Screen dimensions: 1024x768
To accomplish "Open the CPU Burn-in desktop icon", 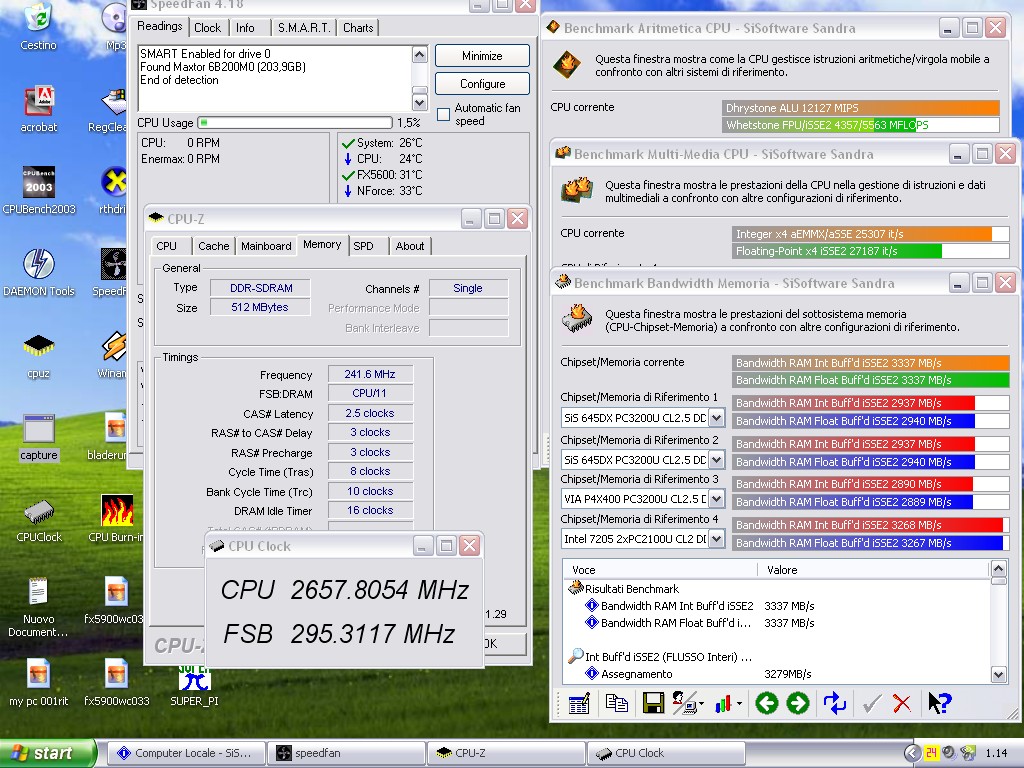I will 116,519.
